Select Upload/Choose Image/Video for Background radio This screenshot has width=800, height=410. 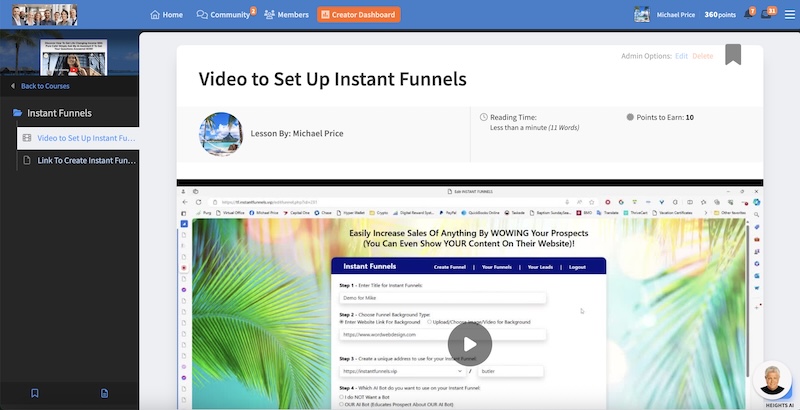[429, 322]
